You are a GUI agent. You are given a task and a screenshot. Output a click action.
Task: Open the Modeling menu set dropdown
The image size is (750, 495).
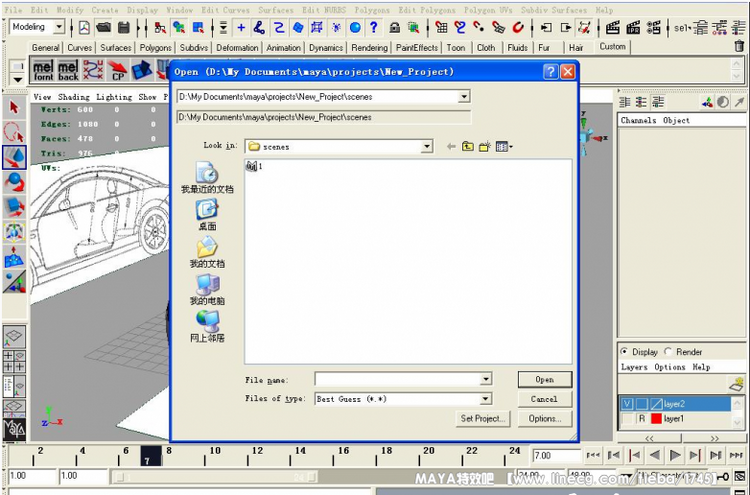click(58, 27)
